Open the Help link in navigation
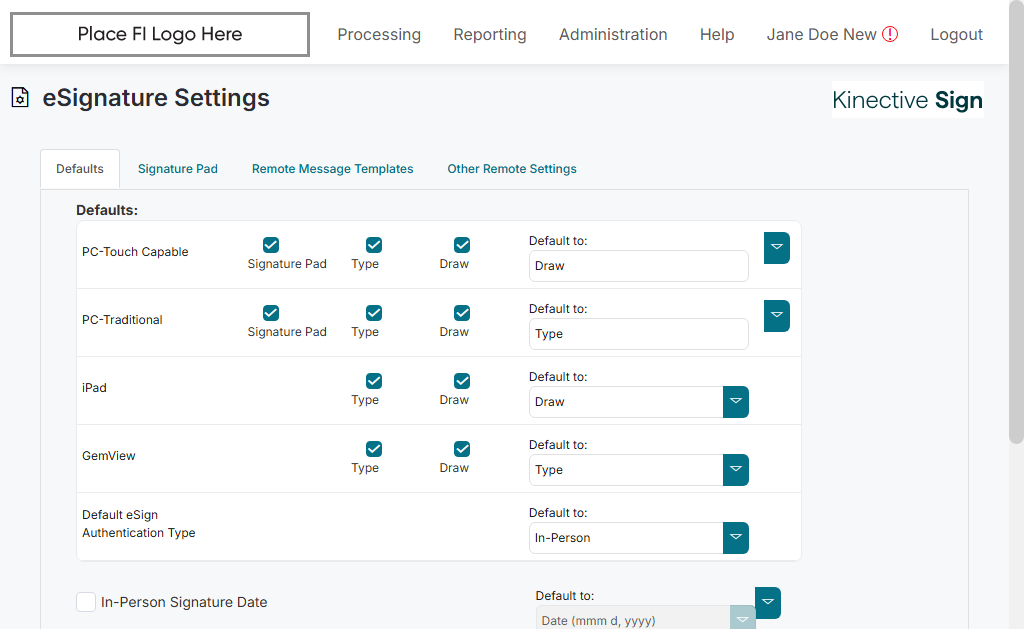The height and width of the screenshot is (629, 1024). 717,35
